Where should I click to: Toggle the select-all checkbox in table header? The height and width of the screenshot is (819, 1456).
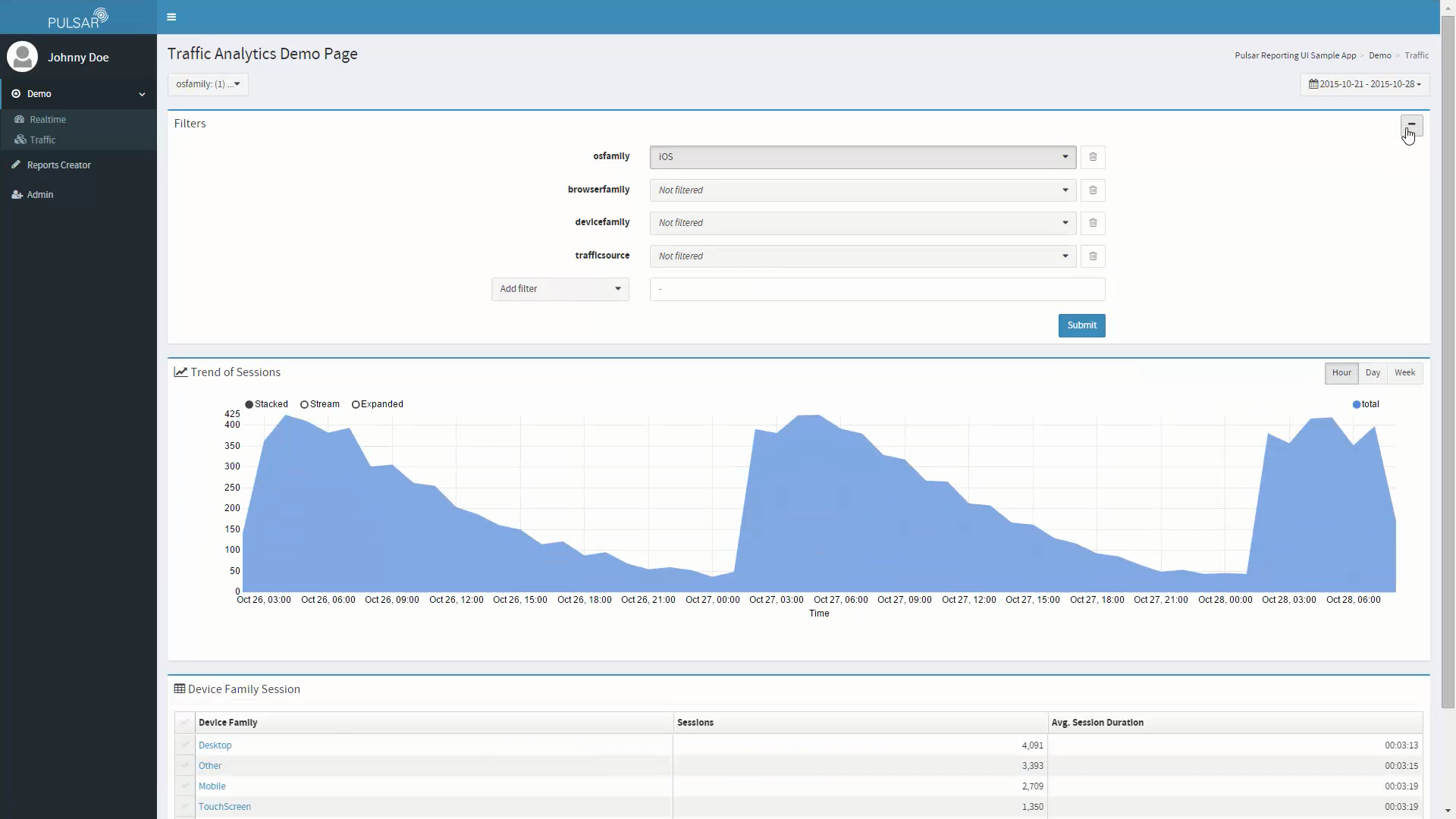pyautogui.click(x=185, y=723)
